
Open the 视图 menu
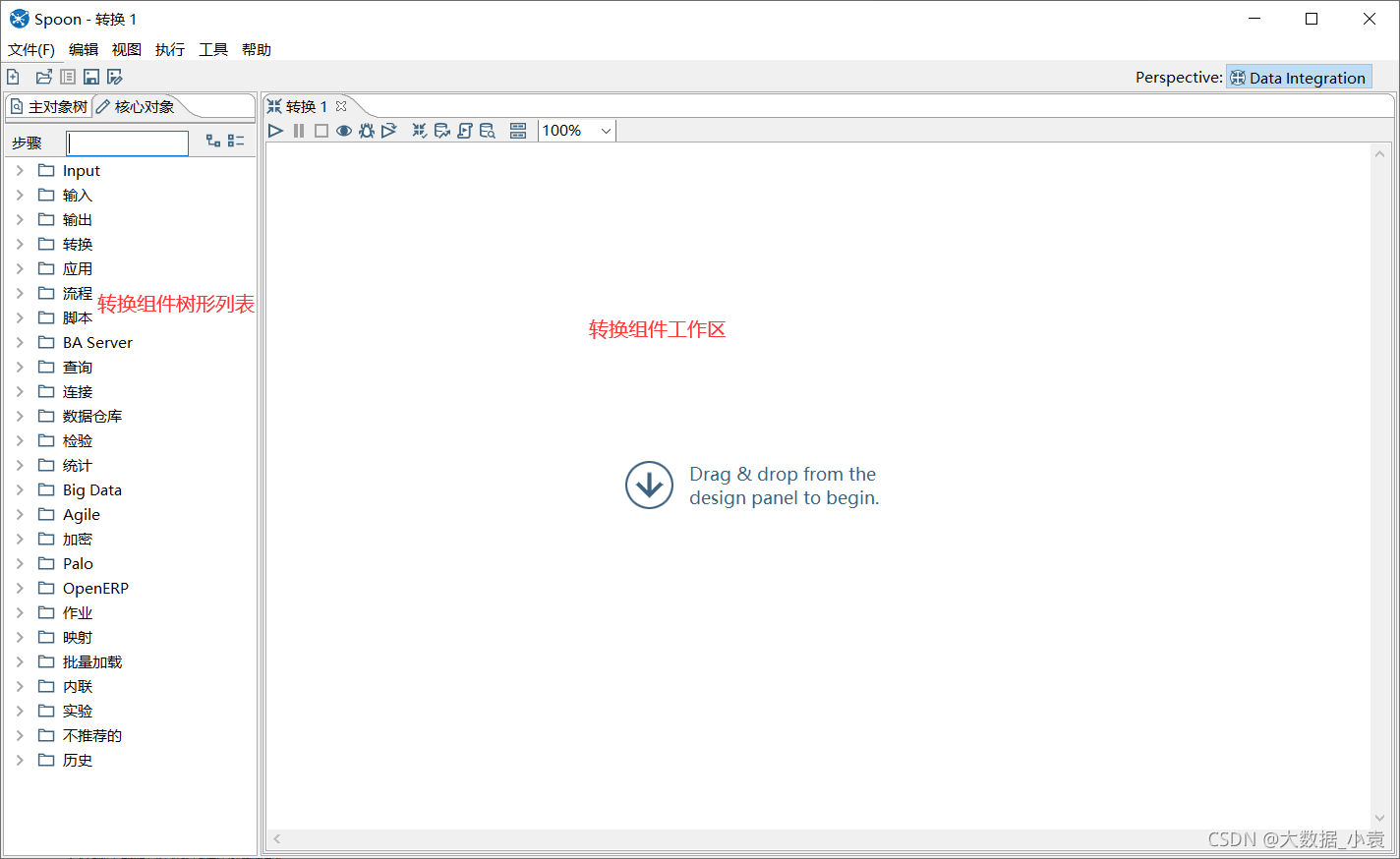click(127, 50)
